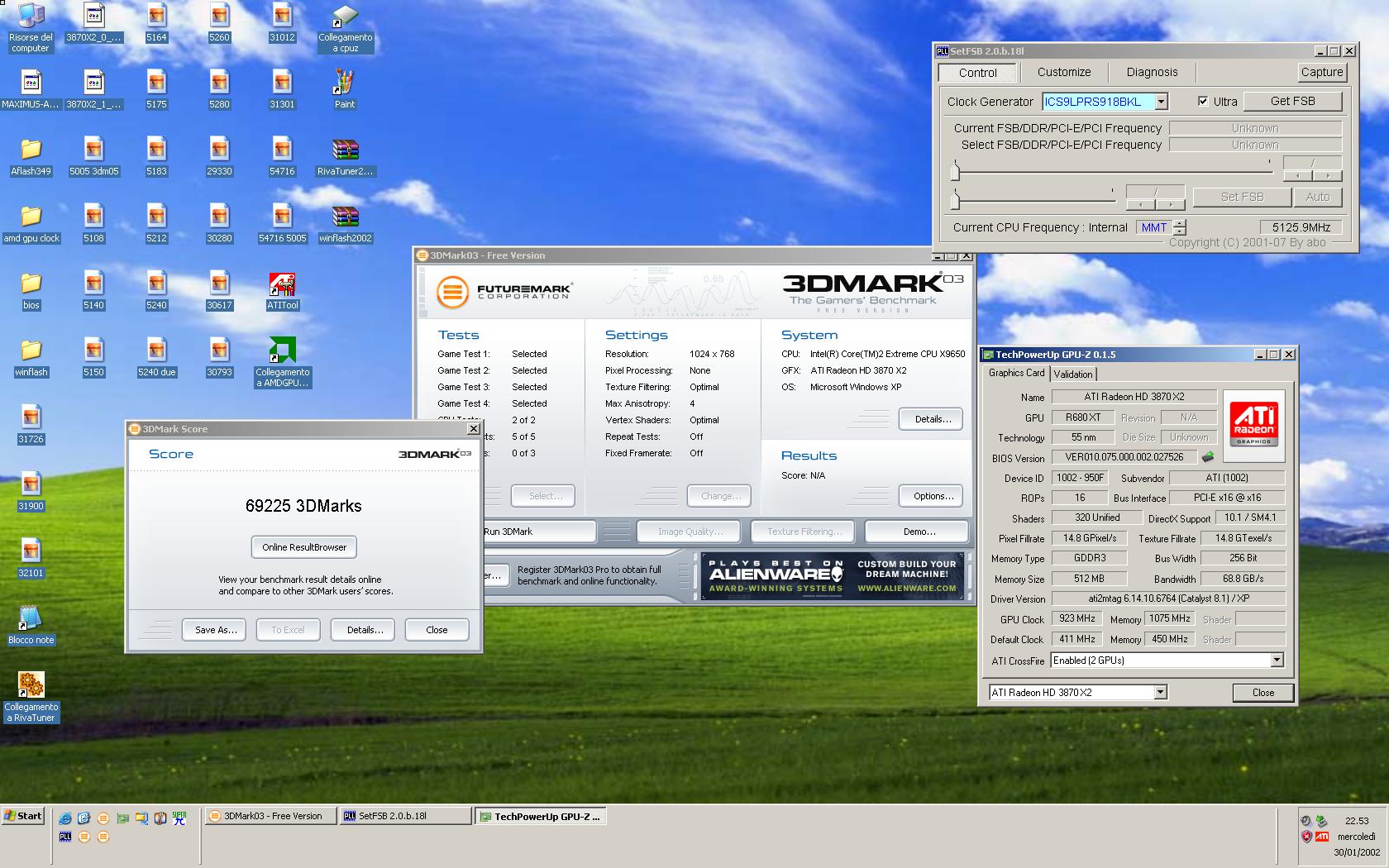This screenshot has height=868, width=1389.
Task: Select the winflash2002 archive icon
Action: click(x=345, y=224)
